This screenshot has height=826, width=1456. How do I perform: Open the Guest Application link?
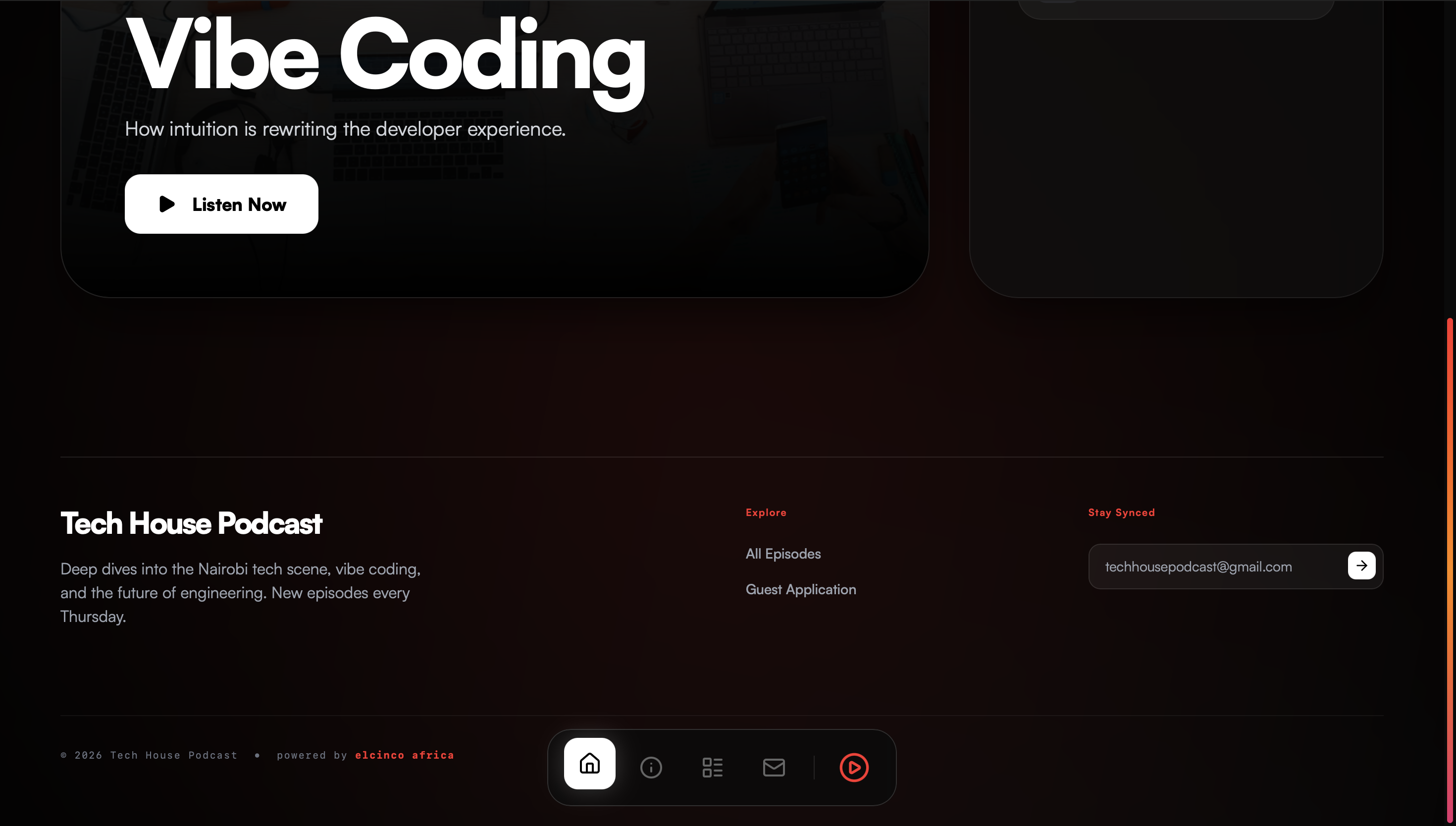point(800,589)
